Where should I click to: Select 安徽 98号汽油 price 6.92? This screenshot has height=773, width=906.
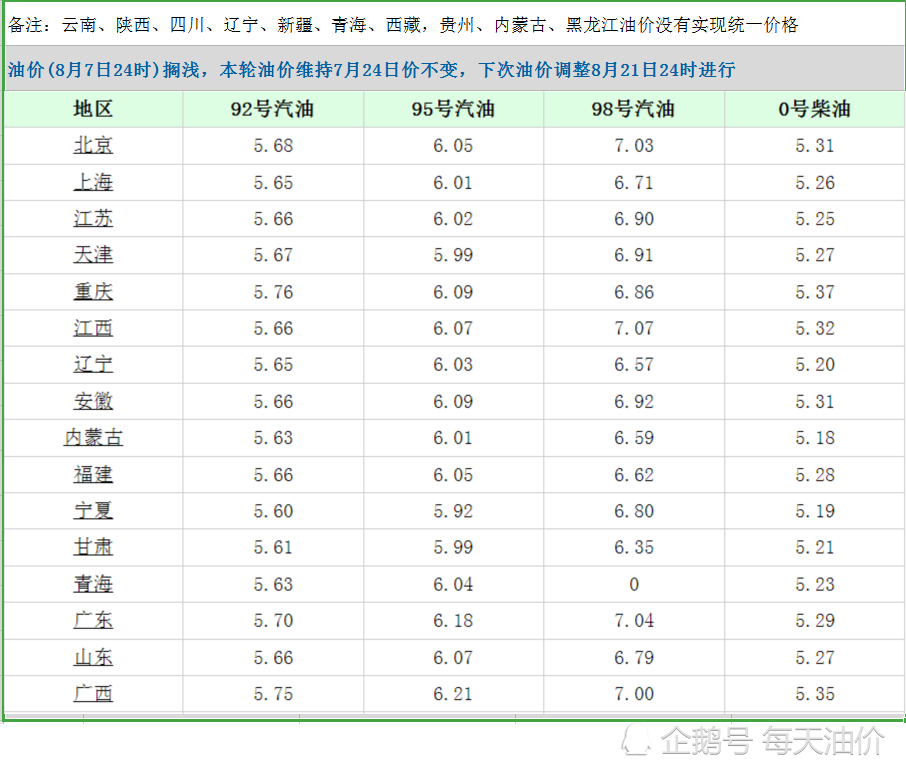634,402
